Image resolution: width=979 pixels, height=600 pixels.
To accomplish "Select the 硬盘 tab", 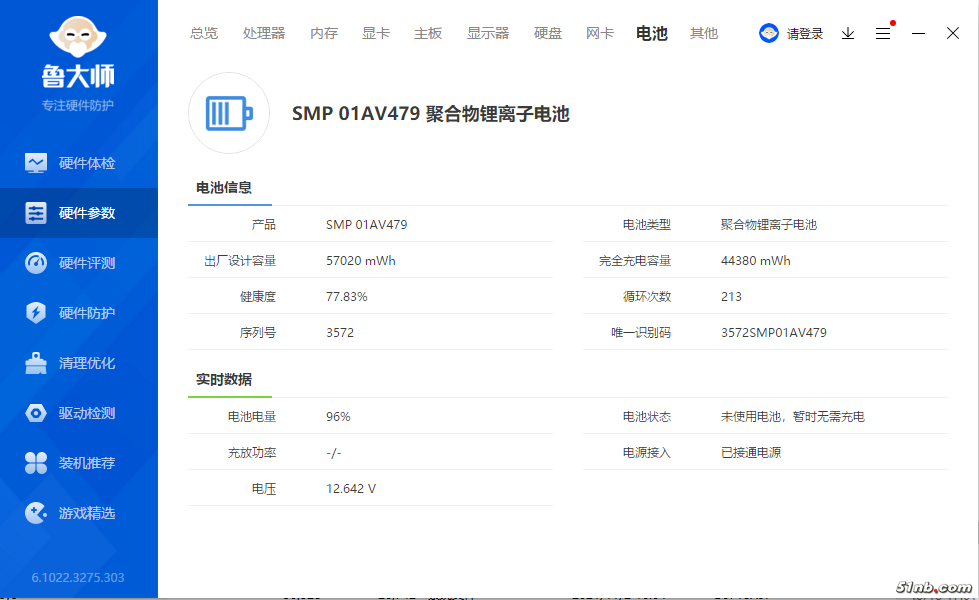I will pyautogui.click(x=548, y=33).
